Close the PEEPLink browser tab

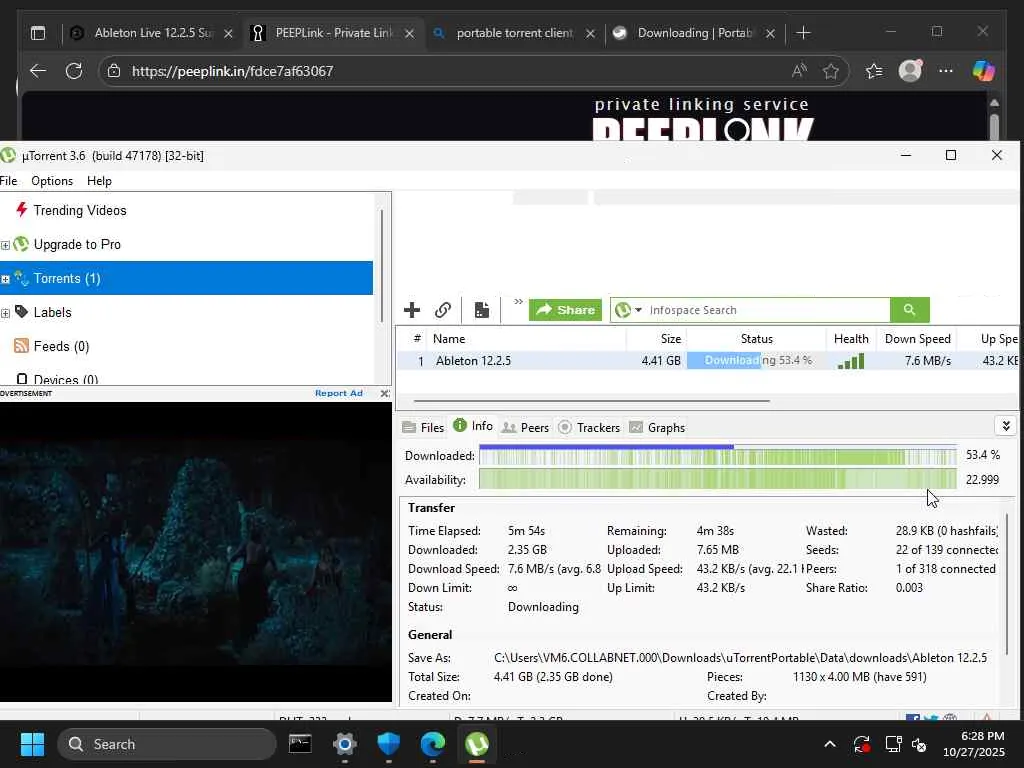pos(409,33)
